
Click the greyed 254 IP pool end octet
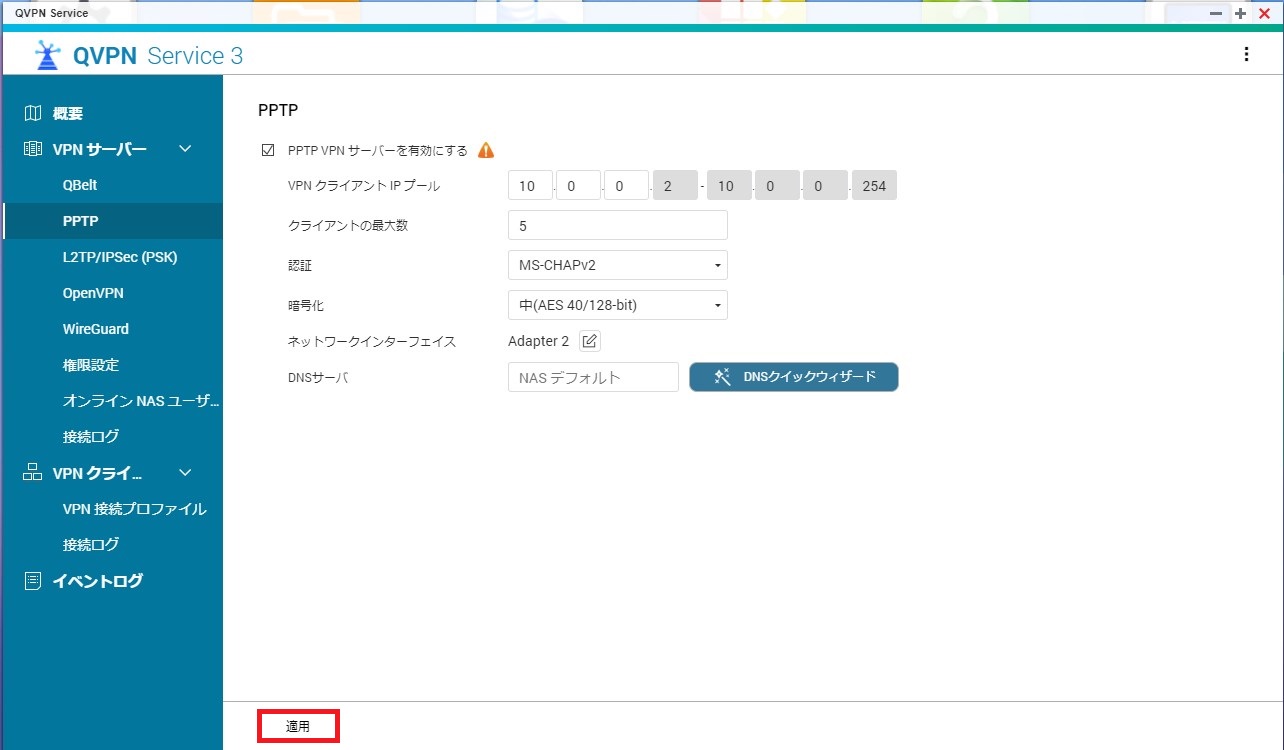click(874, 186)
